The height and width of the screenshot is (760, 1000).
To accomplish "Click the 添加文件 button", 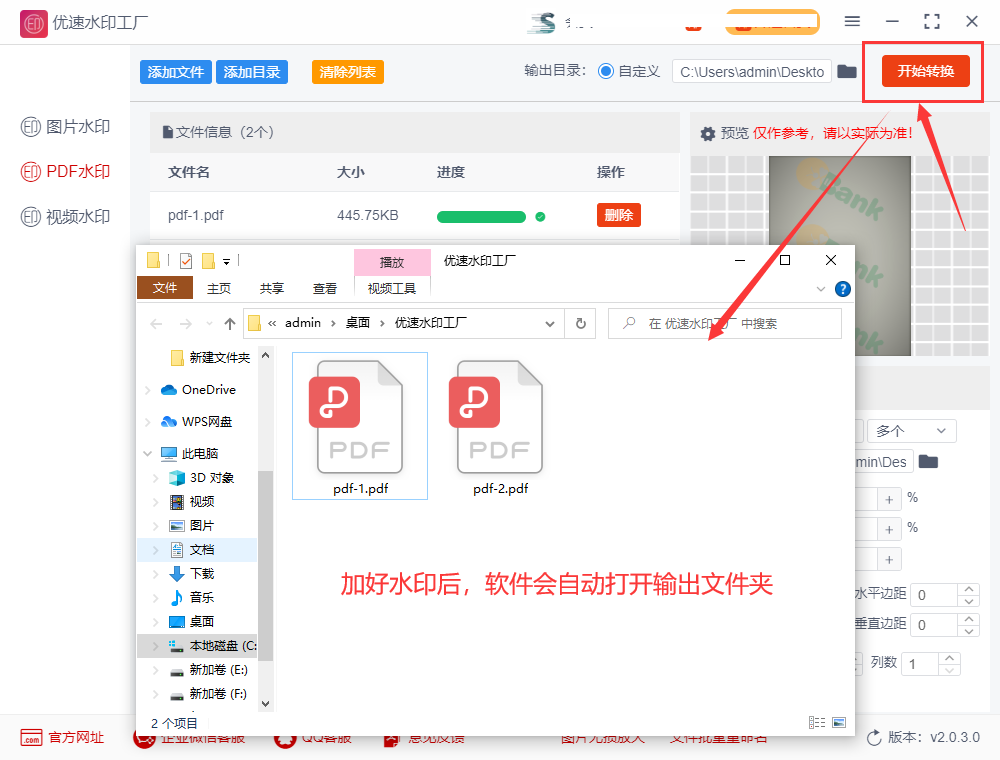I will 175,72.
